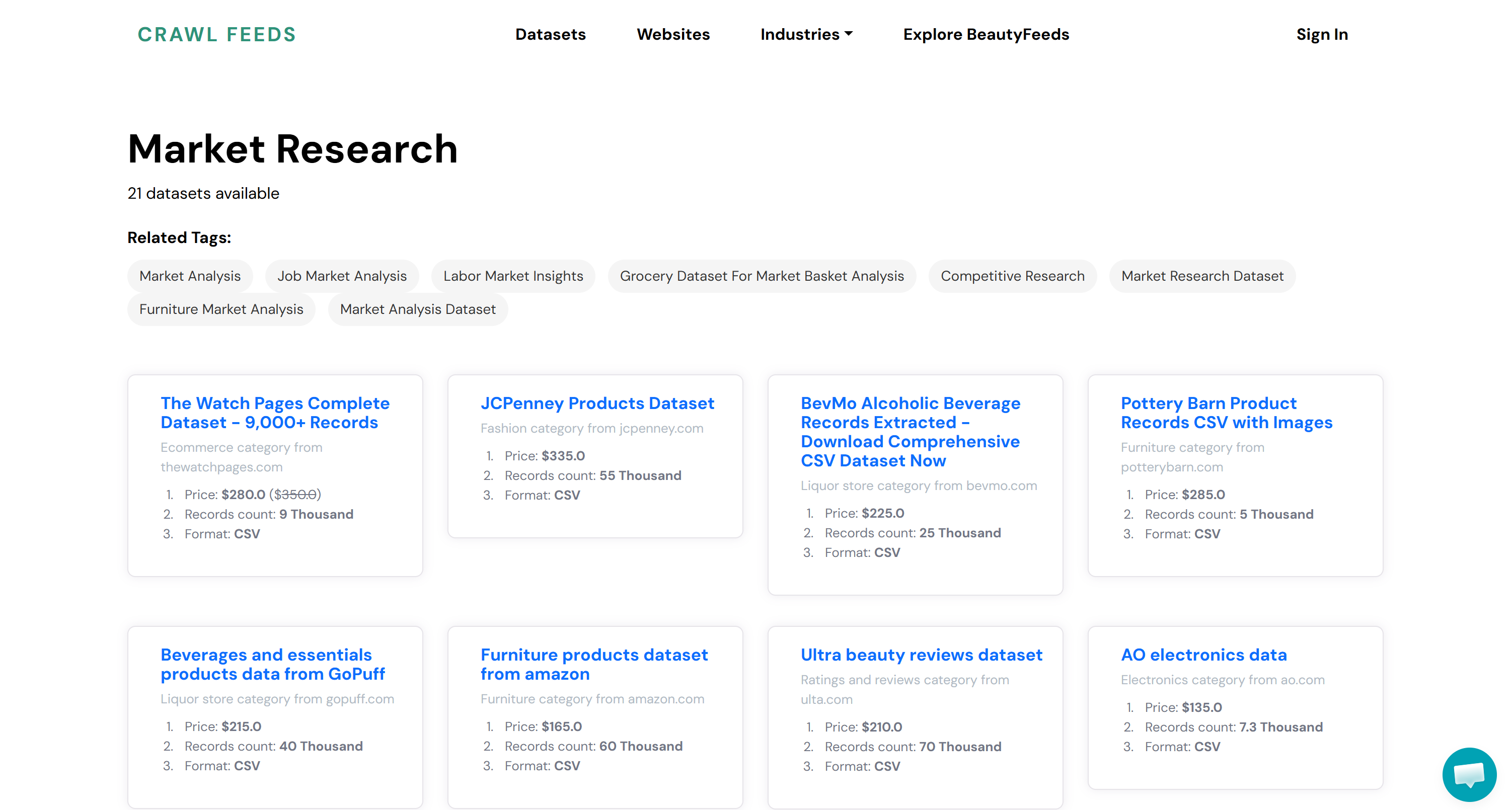Go to the Websites section
This screenshot has height=810, width=1512.
click(672, 35)
